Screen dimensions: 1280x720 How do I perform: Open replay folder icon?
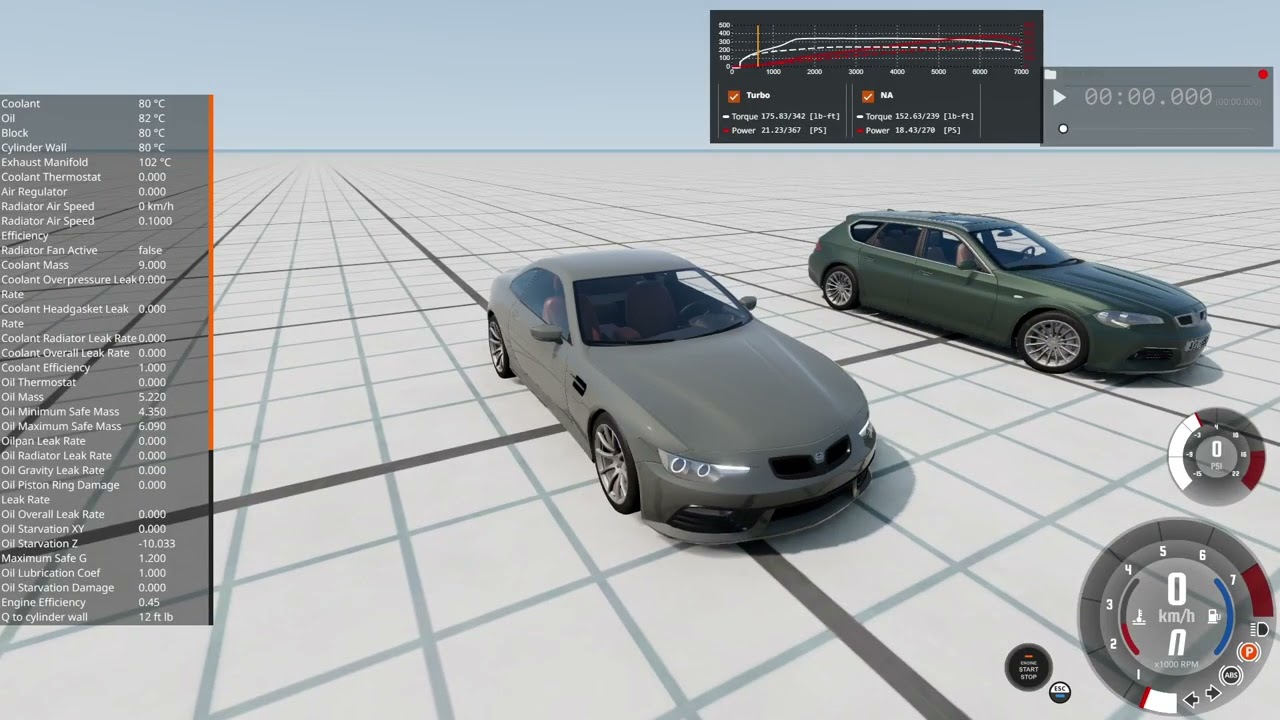1050,75
